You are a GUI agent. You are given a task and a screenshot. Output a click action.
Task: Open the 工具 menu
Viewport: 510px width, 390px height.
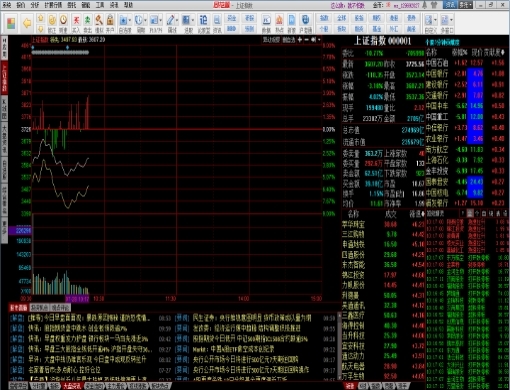coord(100,5)
